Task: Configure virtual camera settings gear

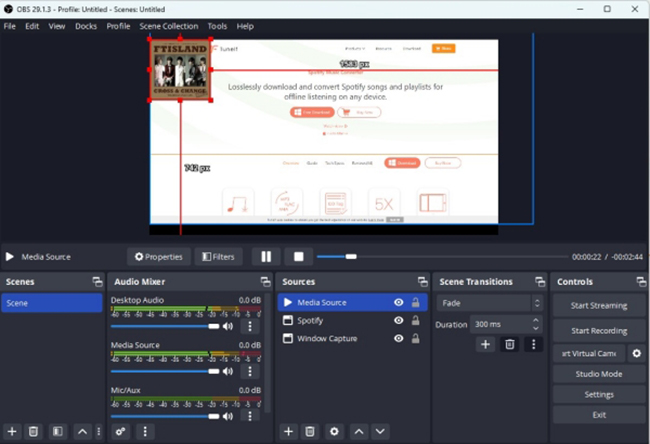Action: point(636,353)
